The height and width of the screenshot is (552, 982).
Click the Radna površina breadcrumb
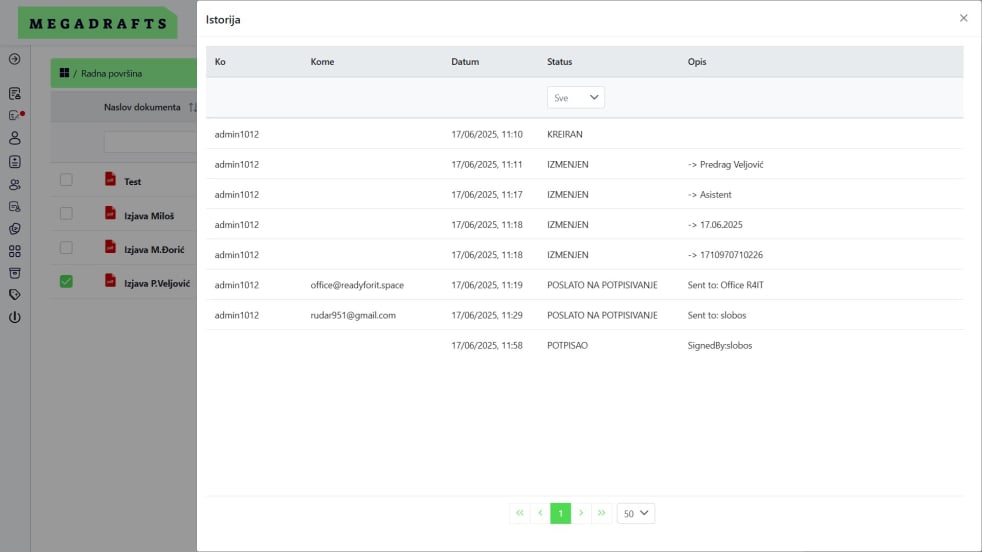coord(111,73)
